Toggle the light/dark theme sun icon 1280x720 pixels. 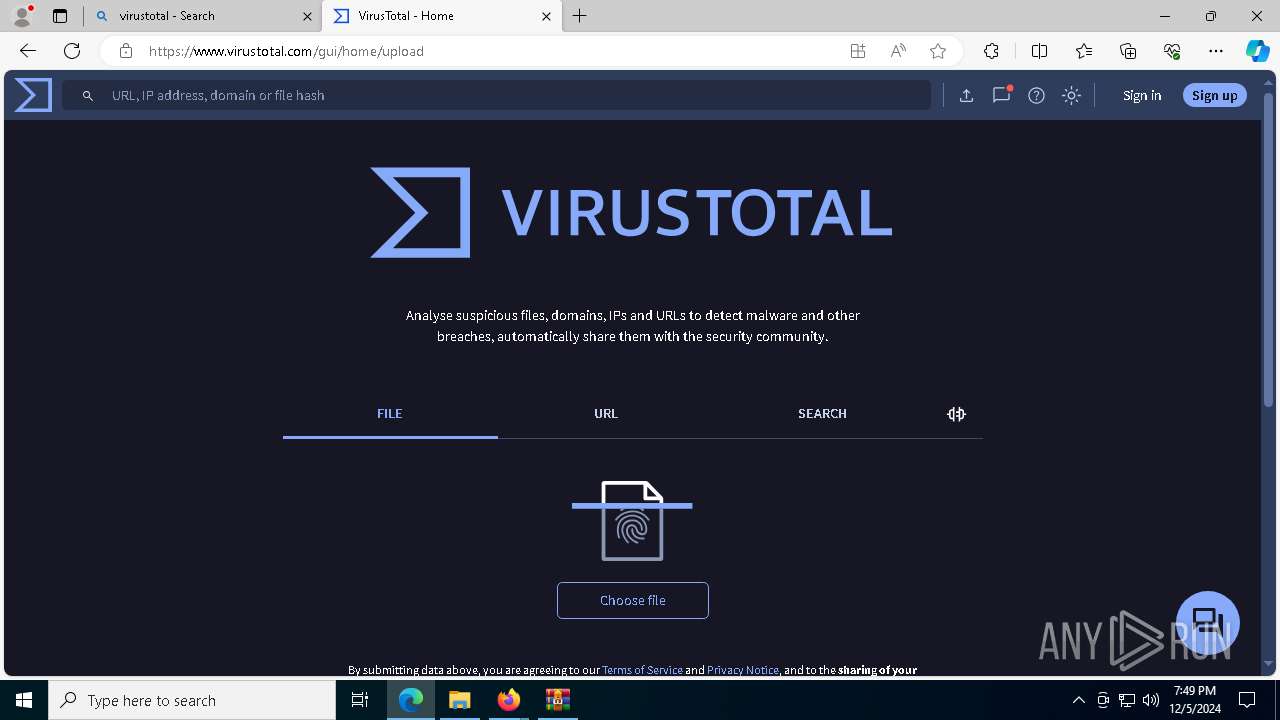click(x=1071, y=95)
